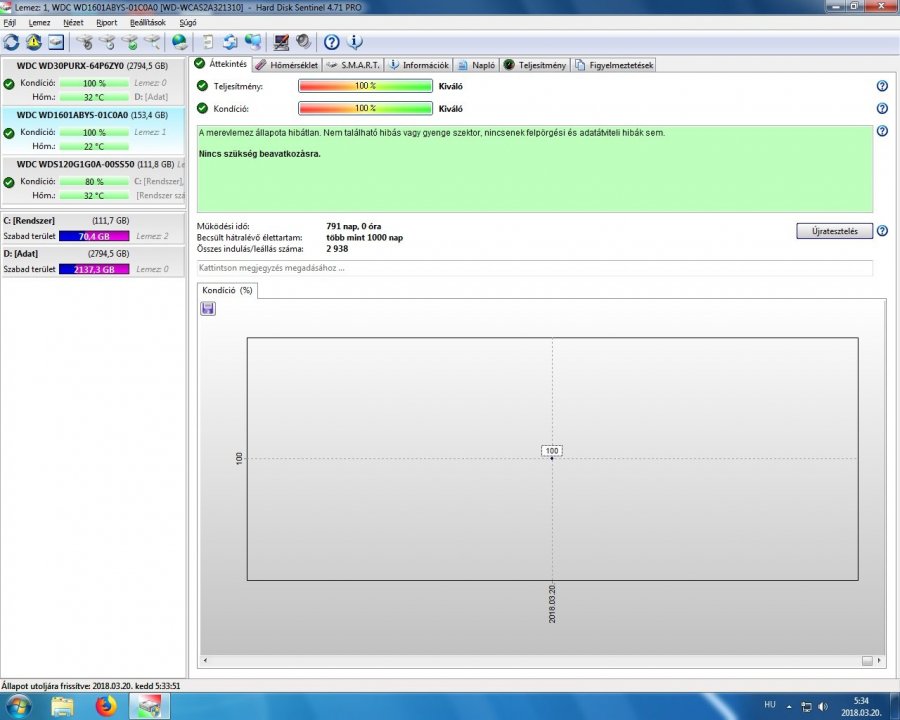Open the Riport menu
The height and width of the screenshot is (720, 900).
[106, 22]
